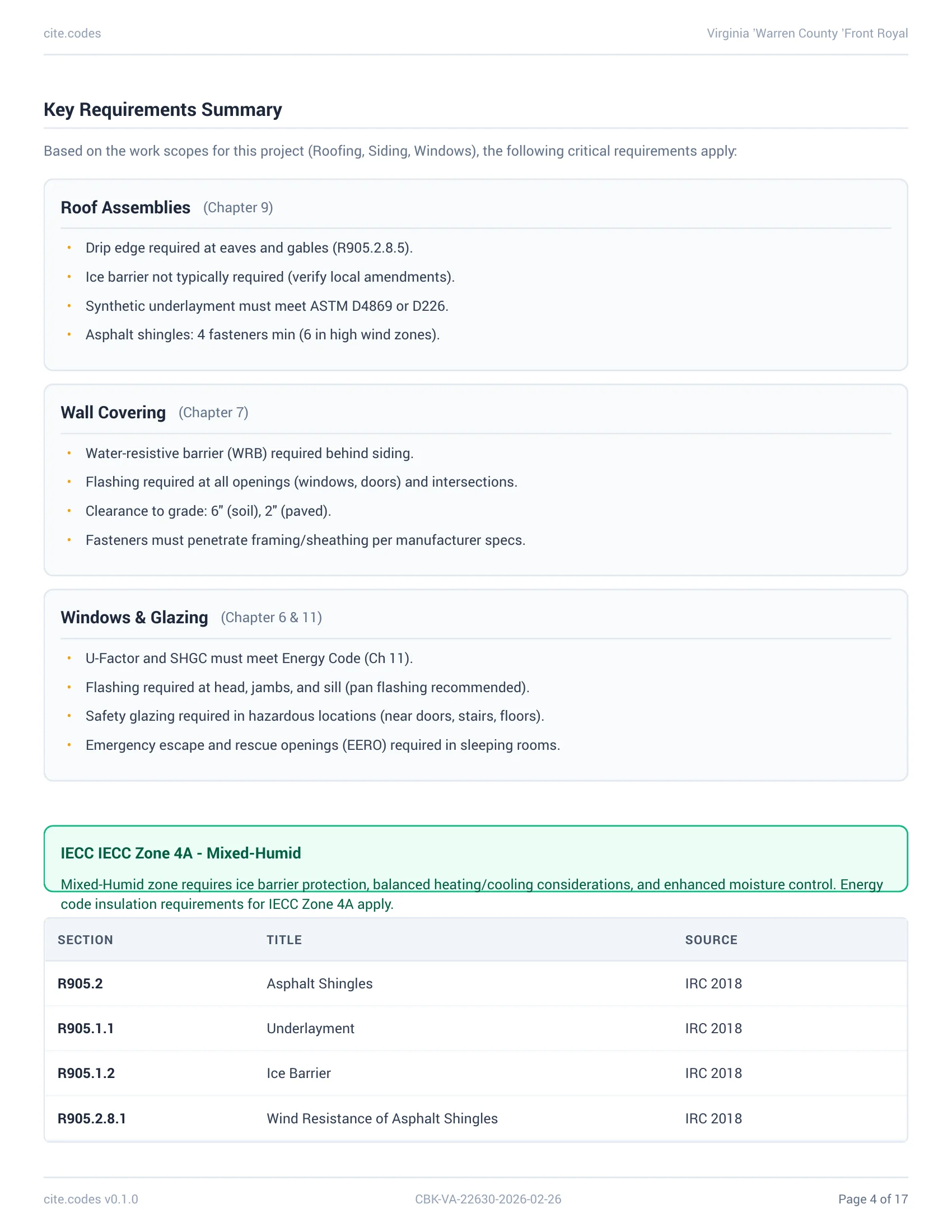Click the Asphalt shingles fasteners bullet
952x1232 pixels.
click(x=262, y=334)
